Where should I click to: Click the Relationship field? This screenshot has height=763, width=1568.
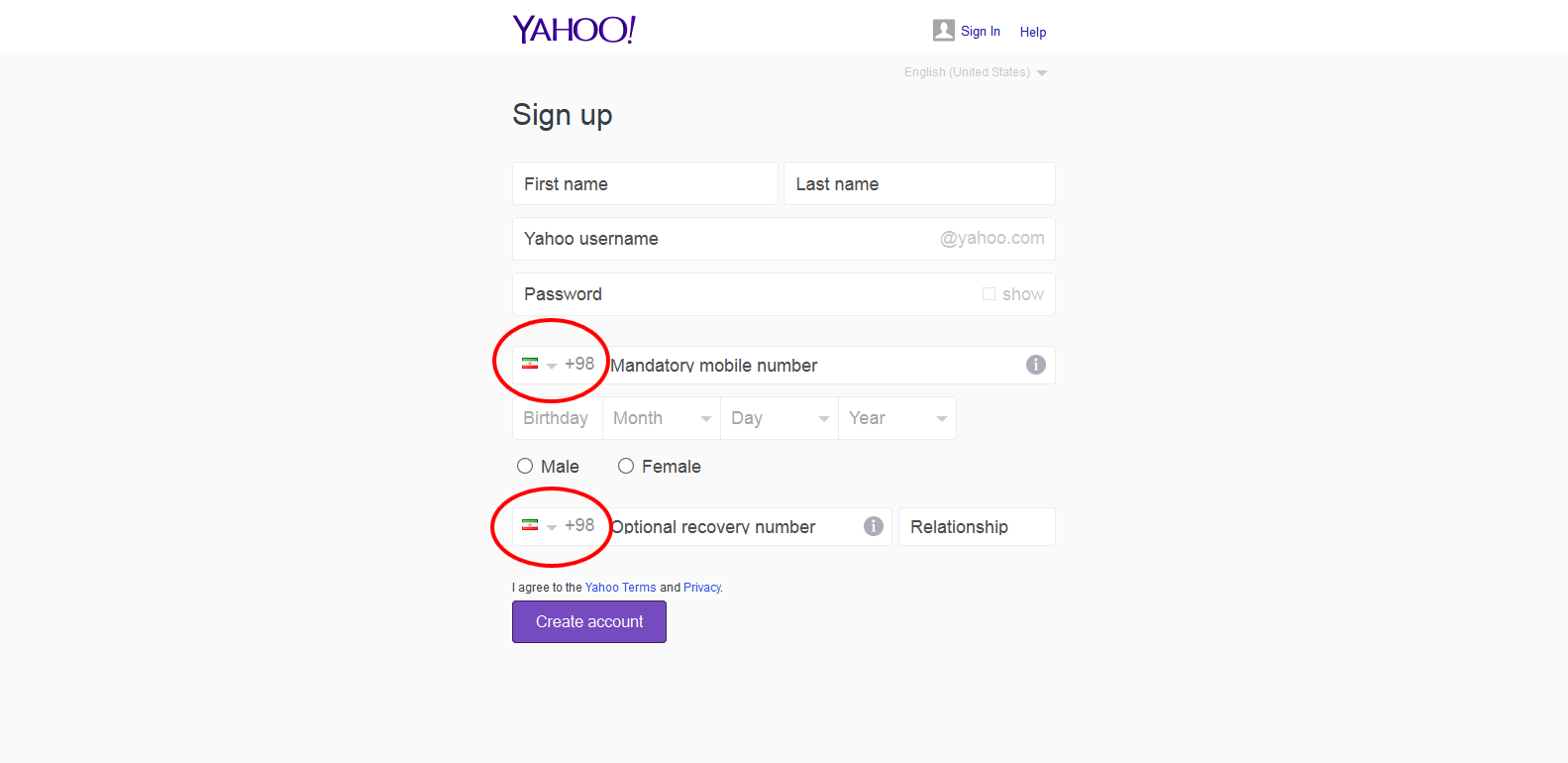pos(976,527)
